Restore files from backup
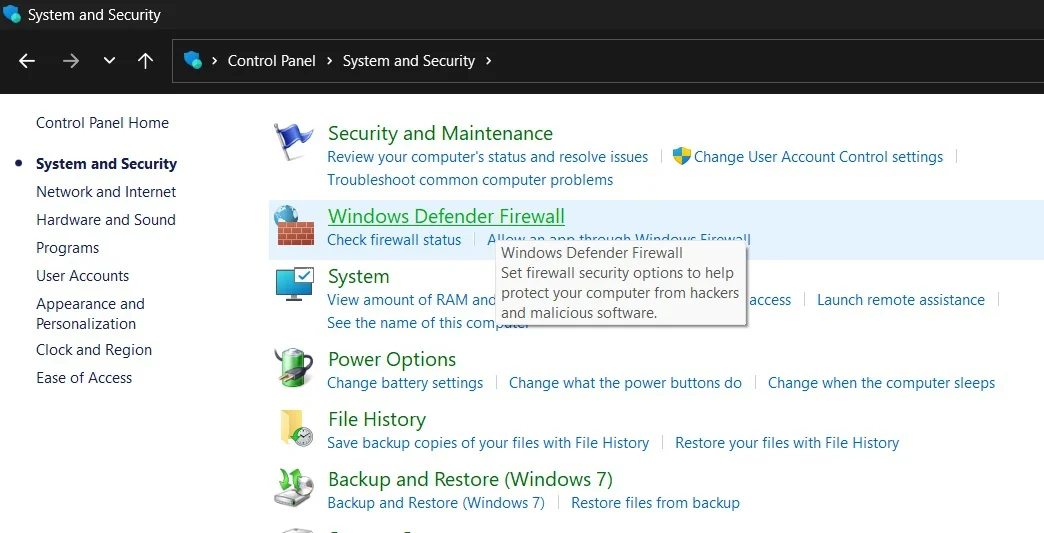This screenshot has width=1044, height=533. click(655, 503)
